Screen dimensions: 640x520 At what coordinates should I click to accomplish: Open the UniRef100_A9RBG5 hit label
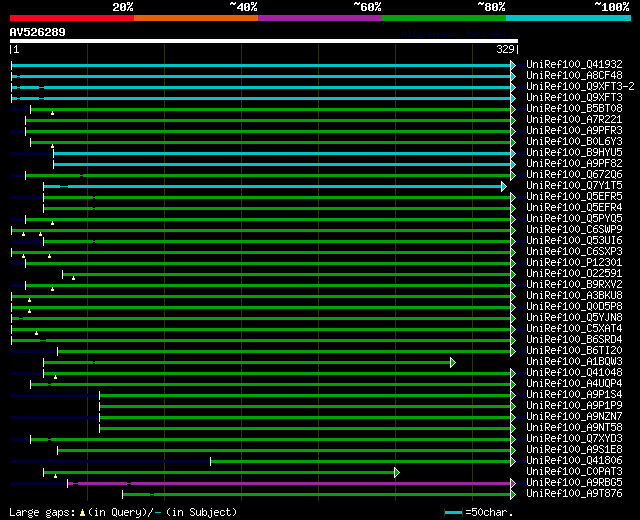click(x=574, y=483)
